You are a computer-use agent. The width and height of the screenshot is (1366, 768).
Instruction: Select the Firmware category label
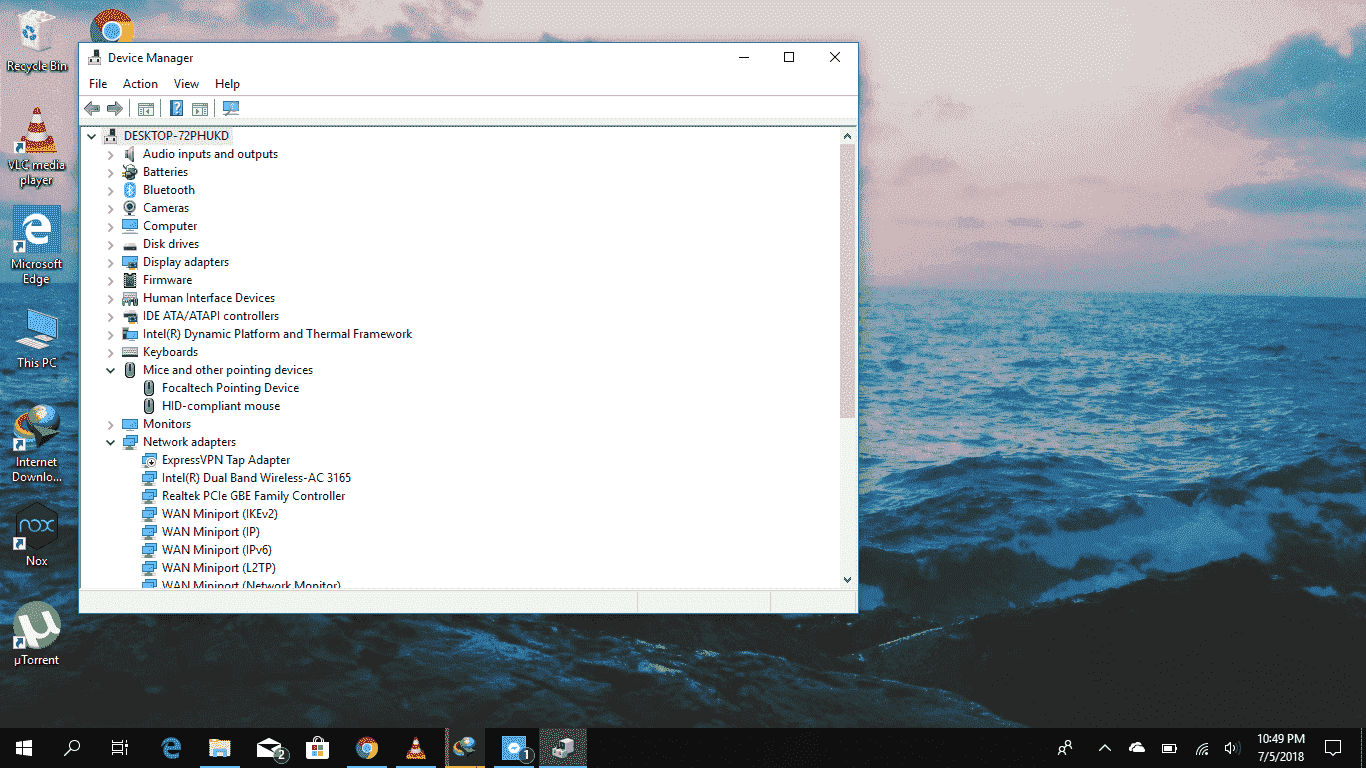pos(167,280)
